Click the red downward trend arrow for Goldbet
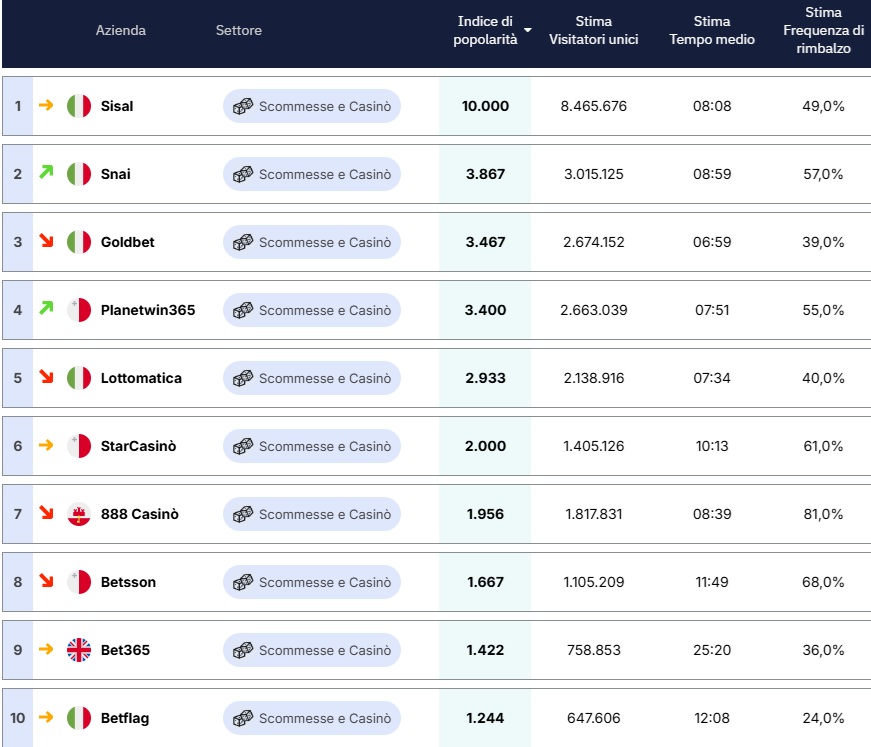 [x=46, y=240]
